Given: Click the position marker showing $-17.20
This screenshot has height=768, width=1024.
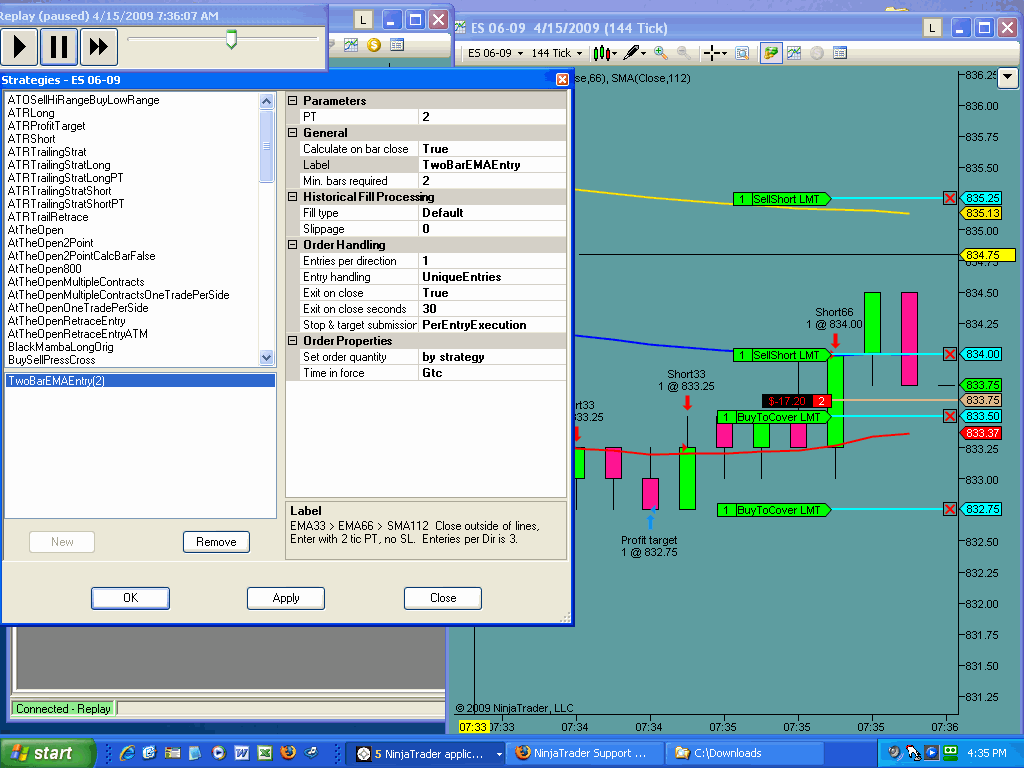Looking at the screenshot, I should (x=796, y=401).
